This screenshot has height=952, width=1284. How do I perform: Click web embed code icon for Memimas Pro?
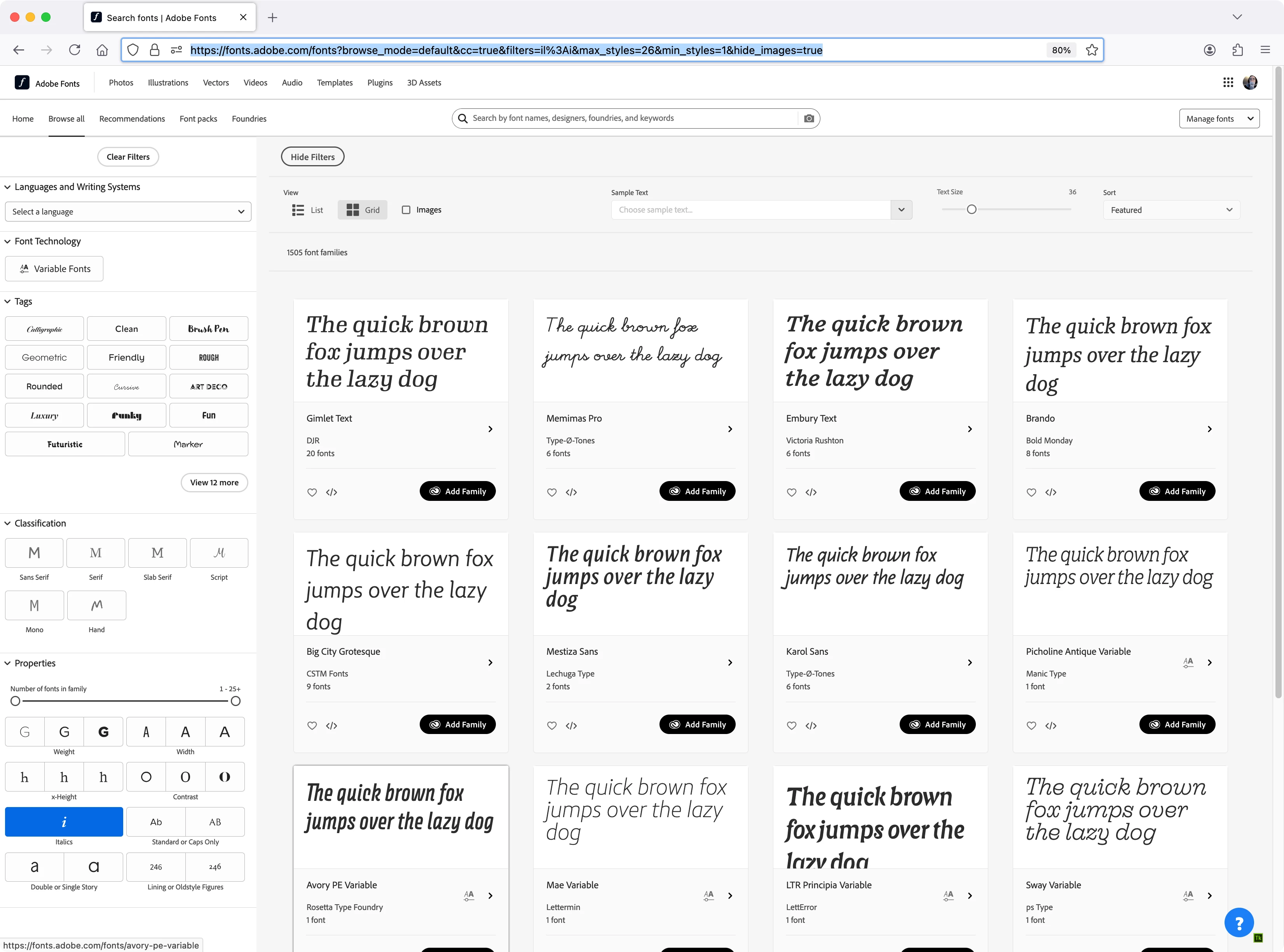[x=571, y=492]
